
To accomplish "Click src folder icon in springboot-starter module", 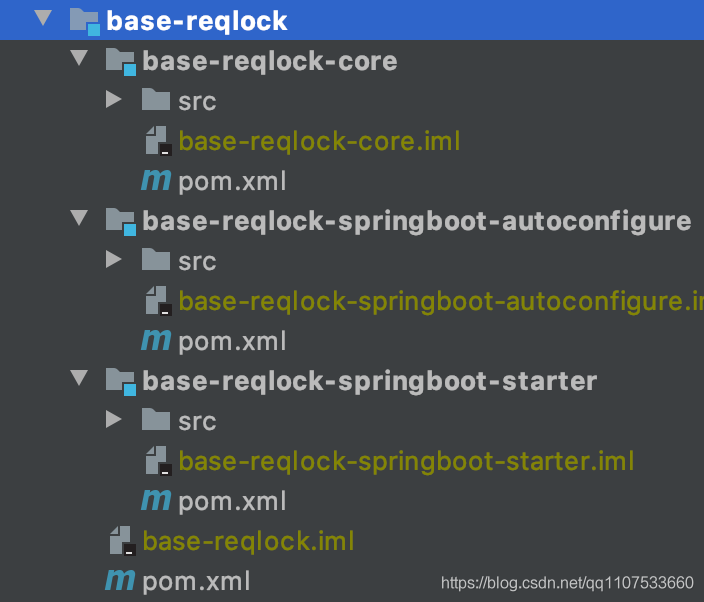I will [x=156, y=419].
